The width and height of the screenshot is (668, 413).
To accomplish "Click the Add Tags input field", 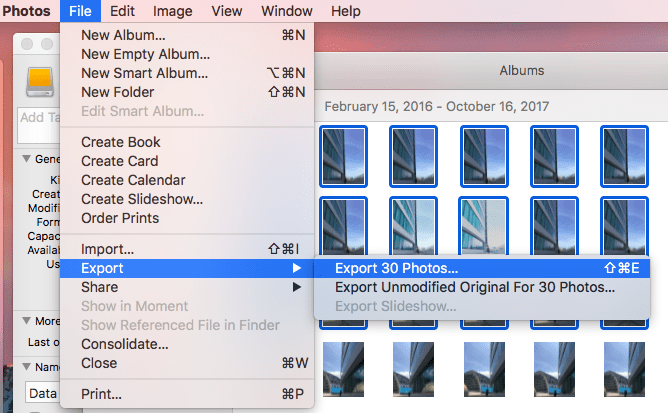I will (x=40, y=118).
